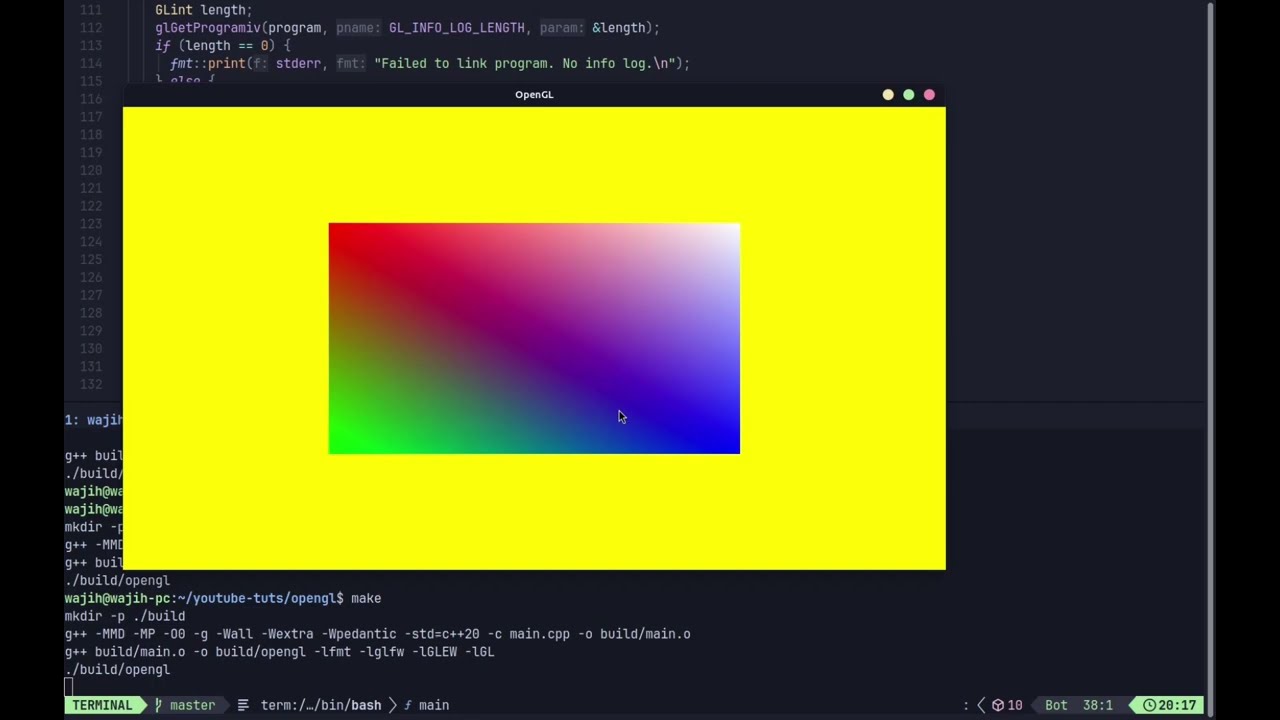This screenshot has width=1280, height=720.
Task: Click line number 111 in editor gutter
Action: (x=90, y=10)
